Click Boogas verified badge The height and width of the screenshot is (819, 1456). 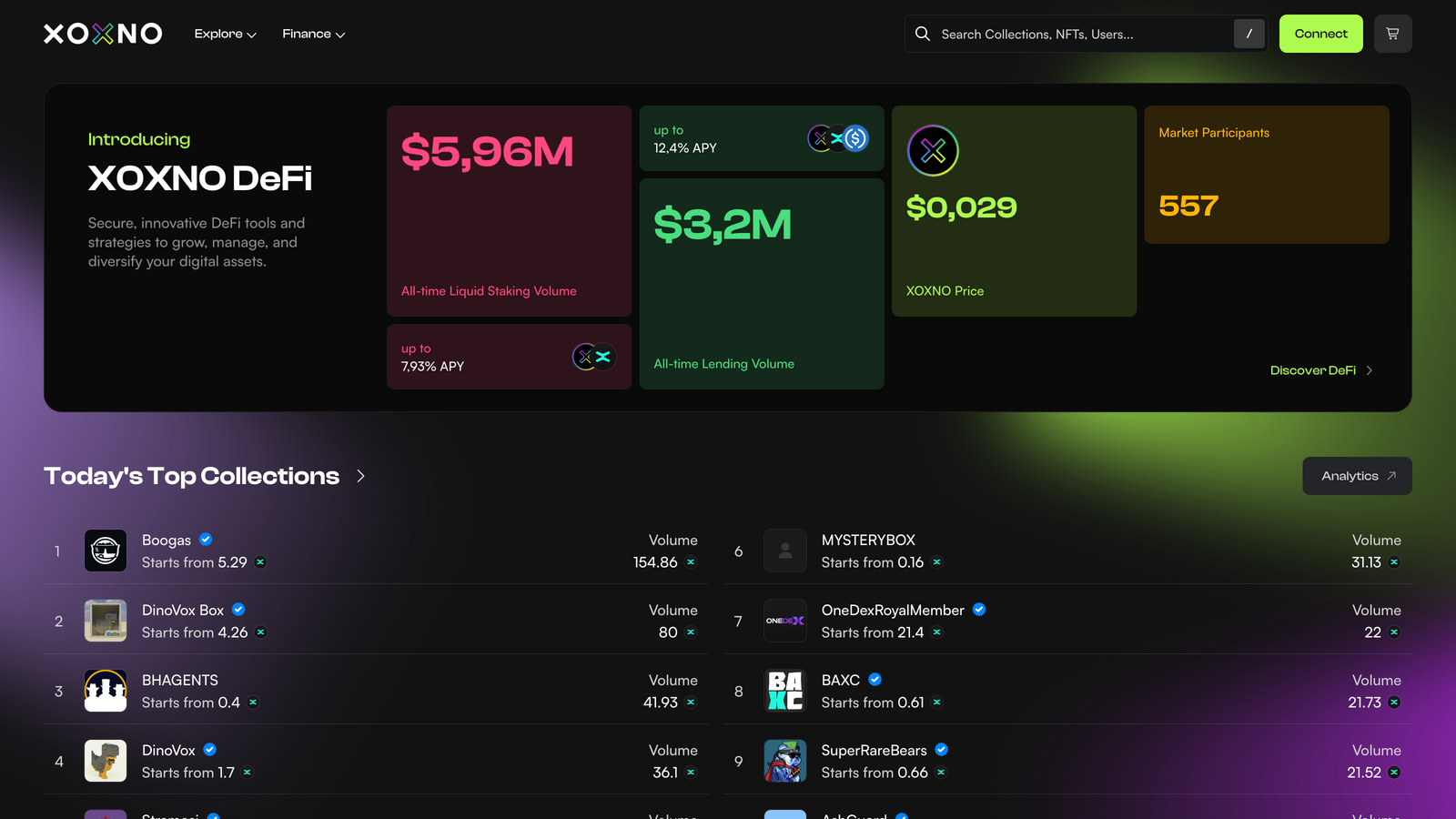click(206, 540)
